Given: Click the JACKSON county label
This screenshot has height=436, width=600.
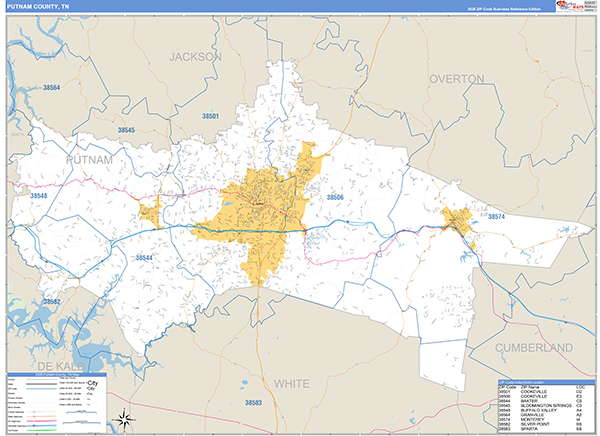Looking at the screenshot, I should [195, 57].
